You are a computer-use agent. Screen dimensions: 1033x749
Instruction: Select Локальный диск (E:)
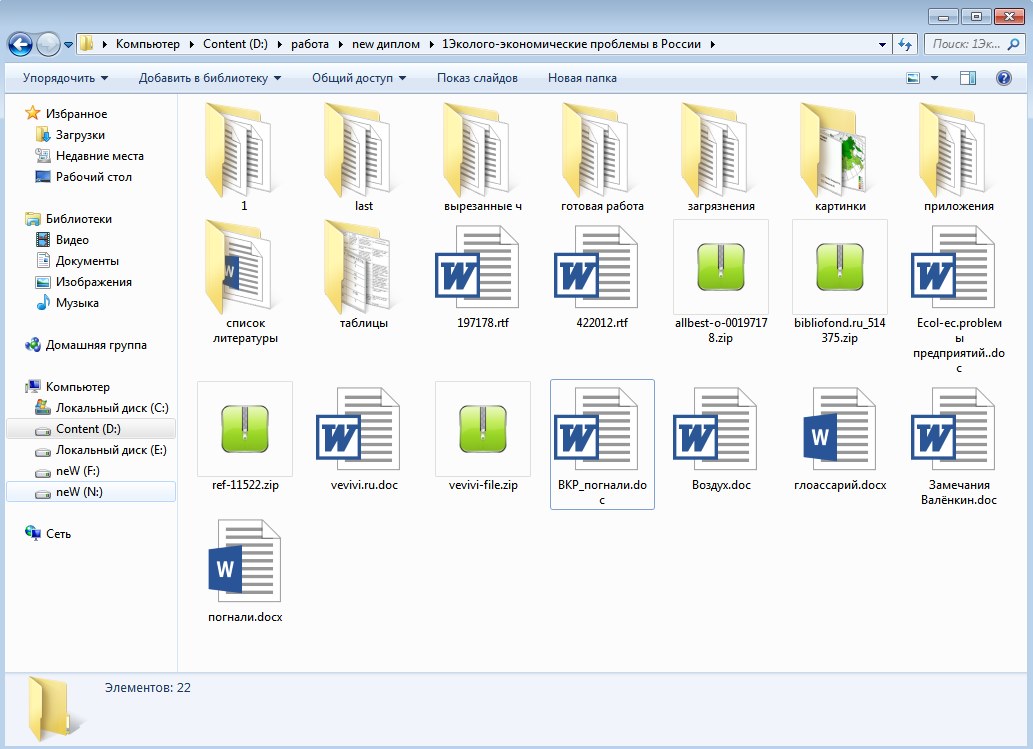[x=111, y=450]
